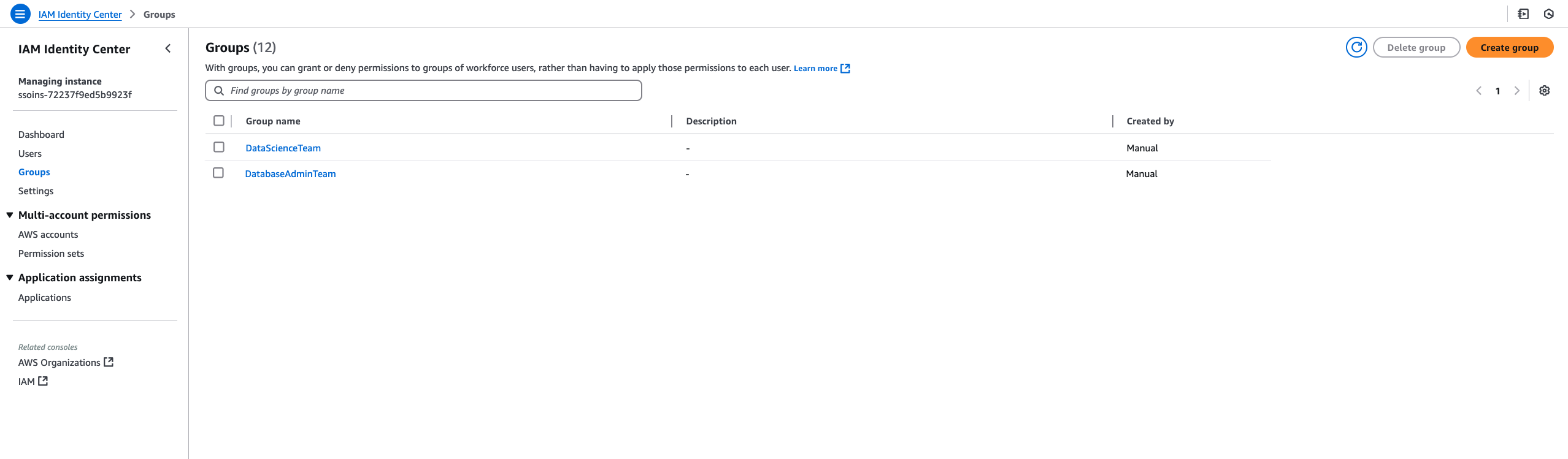Click Manual in the DataScienceTeam row
Screen dimensions: 1568x459
tap(1142, 148)
